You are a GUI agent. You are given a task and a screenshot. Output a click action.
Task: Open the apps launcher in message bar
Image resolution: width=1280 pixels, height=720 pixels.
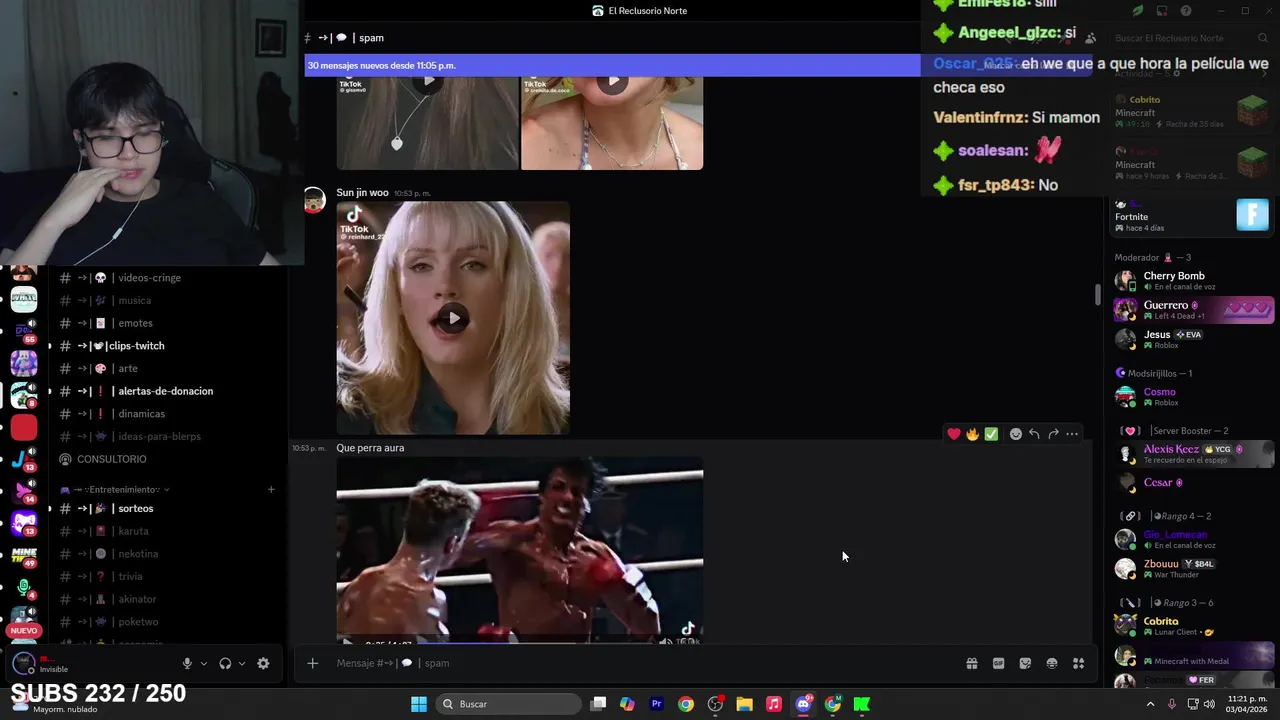coord(1079,663)
